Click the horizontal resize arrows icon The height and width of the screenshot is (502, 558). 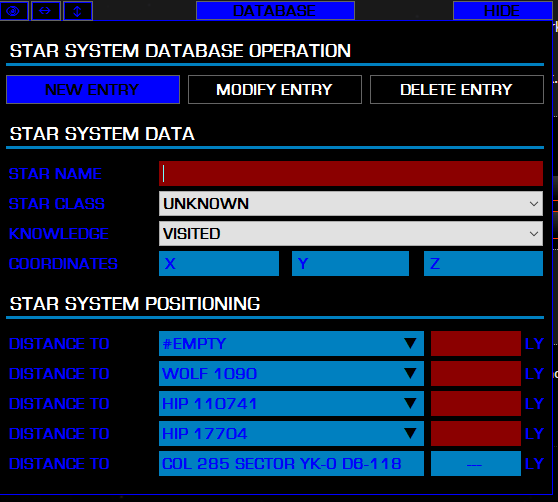pyautogui.click(x=46, y=11)
